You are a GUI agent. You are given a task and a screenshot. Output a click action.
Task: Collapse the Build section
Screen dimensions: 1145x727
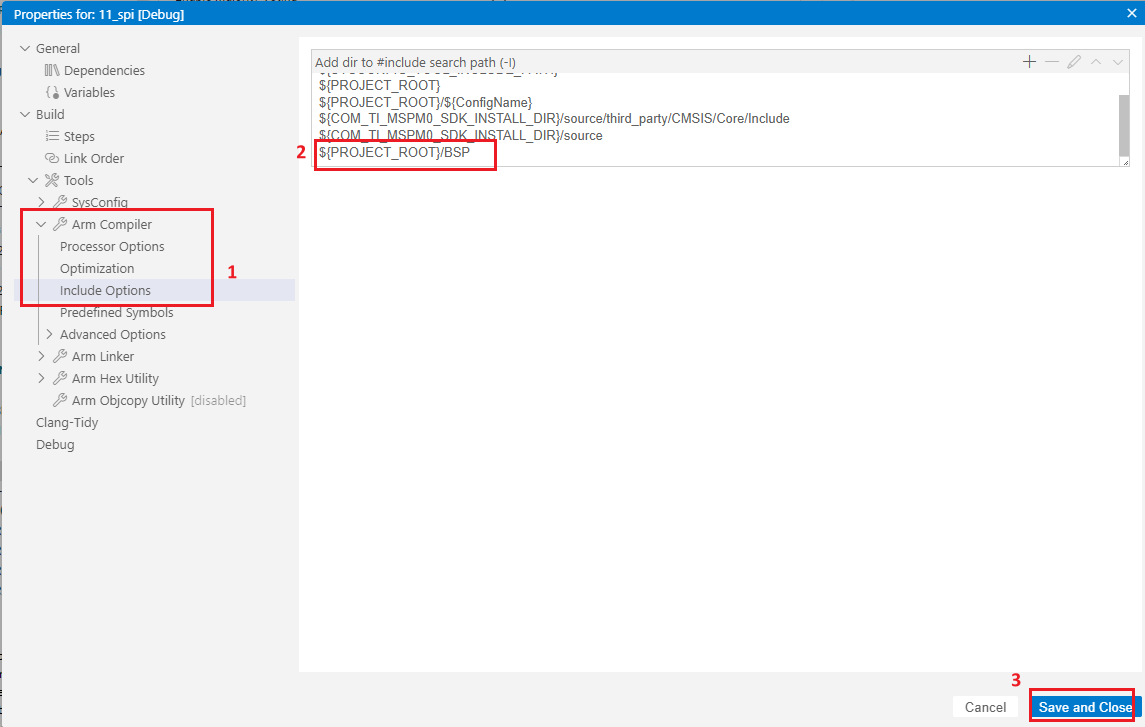(25, 114)
